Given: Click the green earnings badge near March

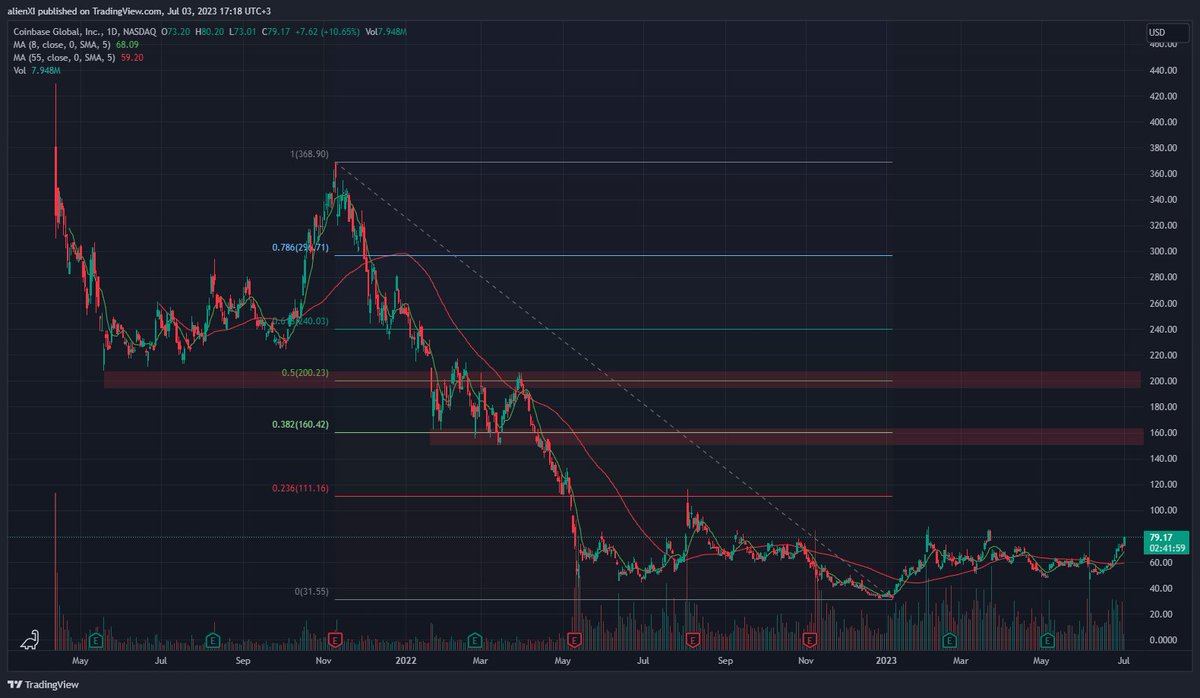Looking at the screenshot, I should point(474,640).
